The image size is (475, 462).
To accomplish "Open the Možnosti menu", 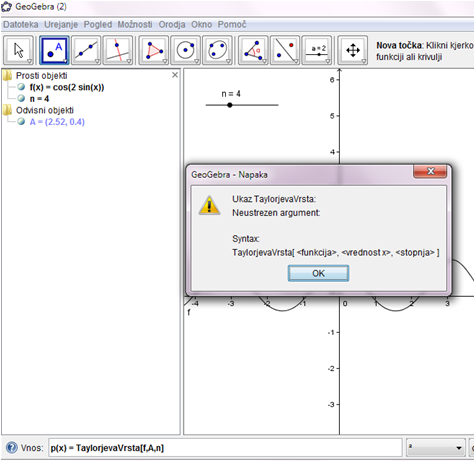I will coord(135,24).
